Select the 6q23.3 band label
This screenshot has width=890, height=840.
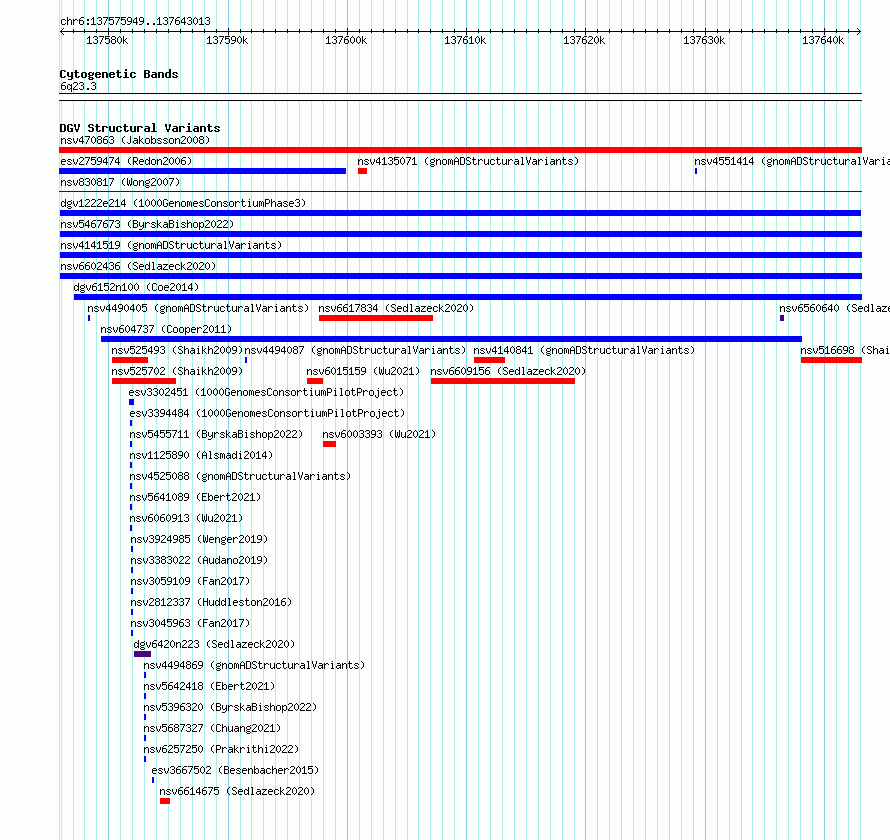[78, 86]
